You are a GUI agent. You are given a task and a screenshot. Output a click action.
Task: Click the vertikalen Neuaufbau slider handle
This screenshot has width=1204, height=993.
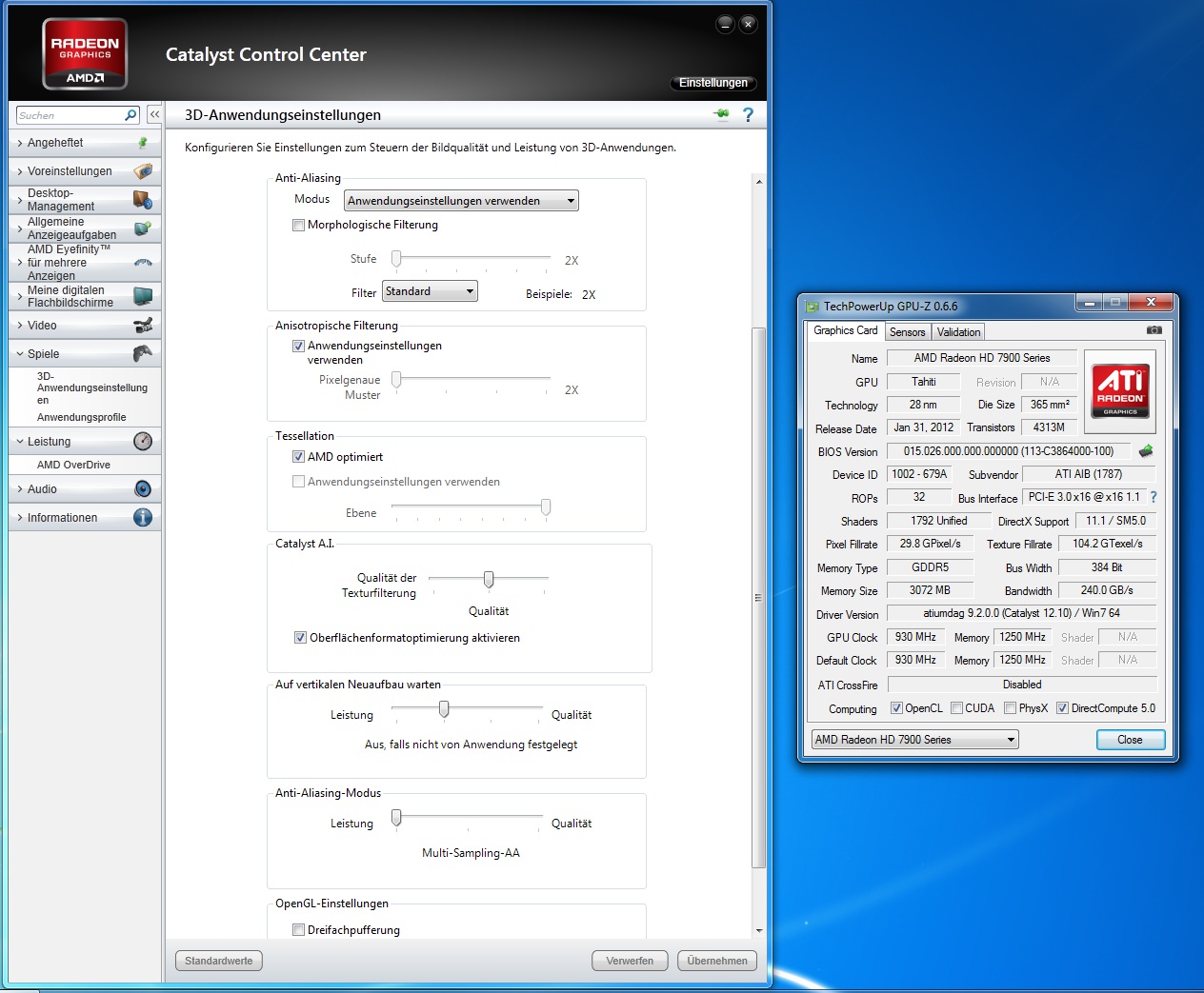[x=444, y=709]
